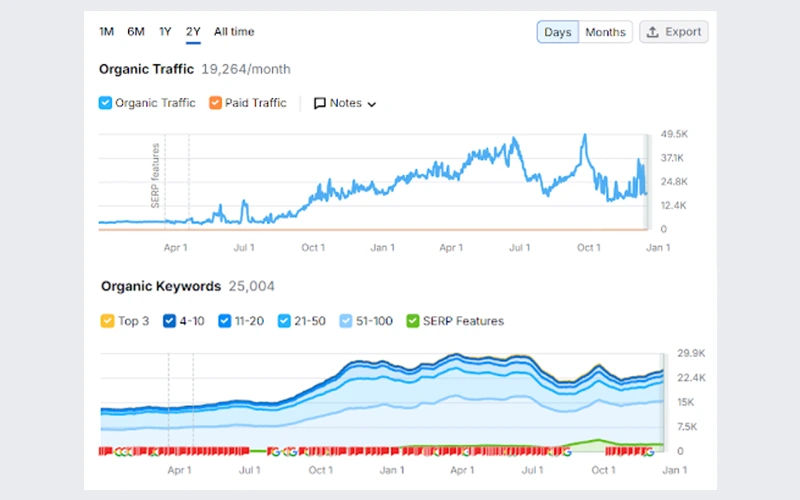Click the Notes speech bubble icon

click(x=320, y=103)
